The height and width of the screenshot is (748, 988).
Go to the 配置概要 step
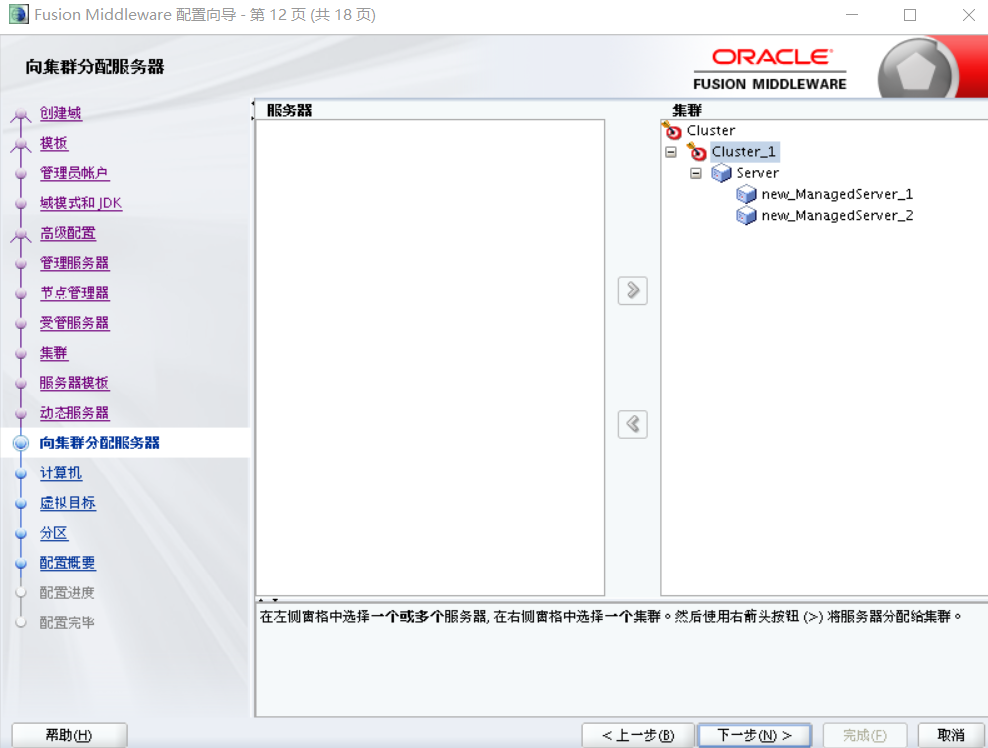pyautogui.click(x=67, y=563)
